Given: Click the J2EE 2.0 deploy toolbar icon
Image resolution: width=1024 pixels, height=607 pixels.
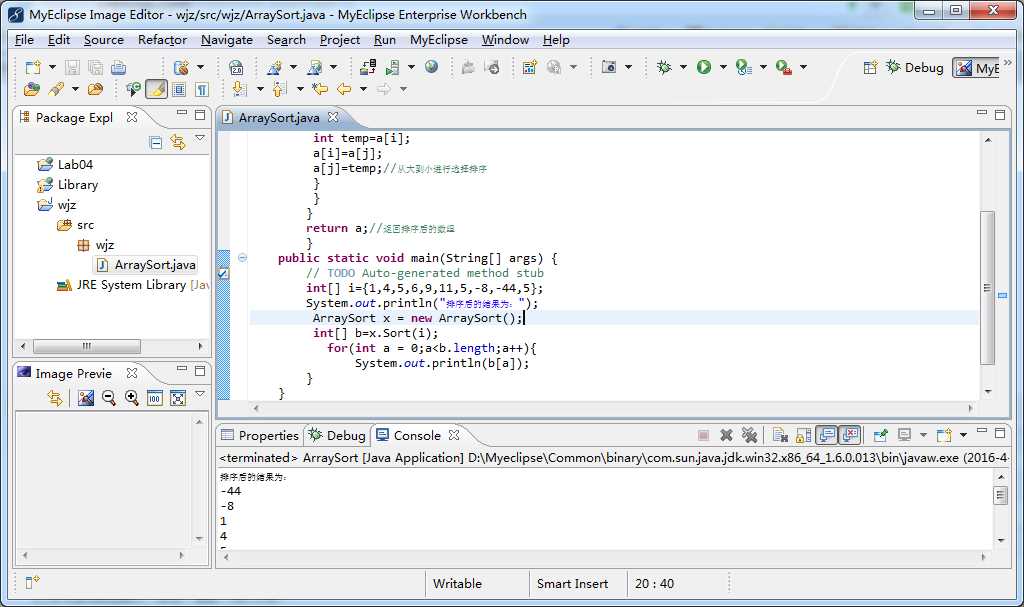Looking at the screenshot, I should click(236, 67).
